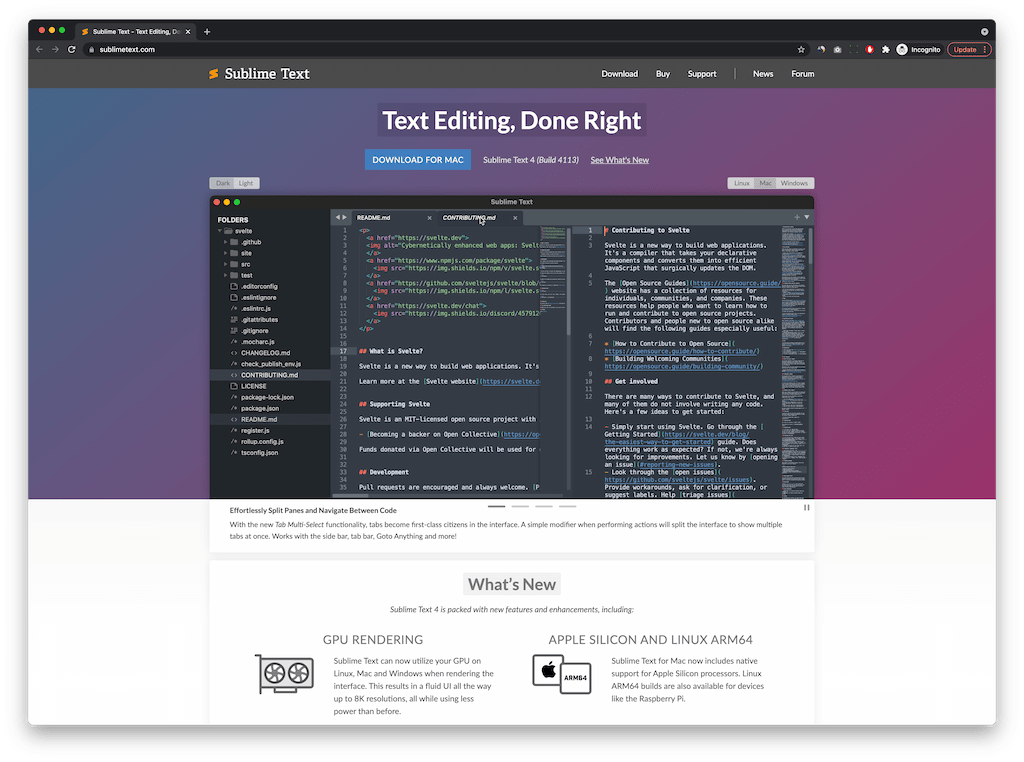Bookmark the page using the star icon
Image resolution: width=1024 pixels, height=762 pixels.
click(x=800, y=48)
